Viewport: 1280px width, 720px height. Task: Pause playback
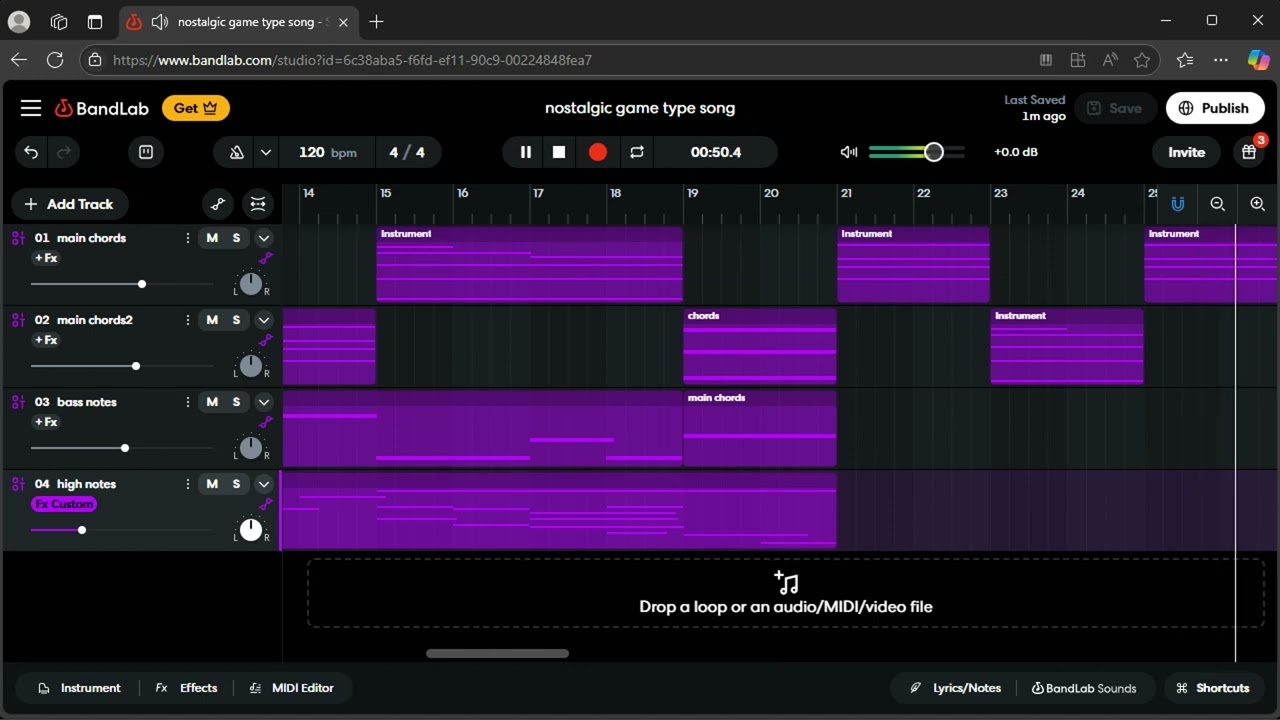pos(525,152)
